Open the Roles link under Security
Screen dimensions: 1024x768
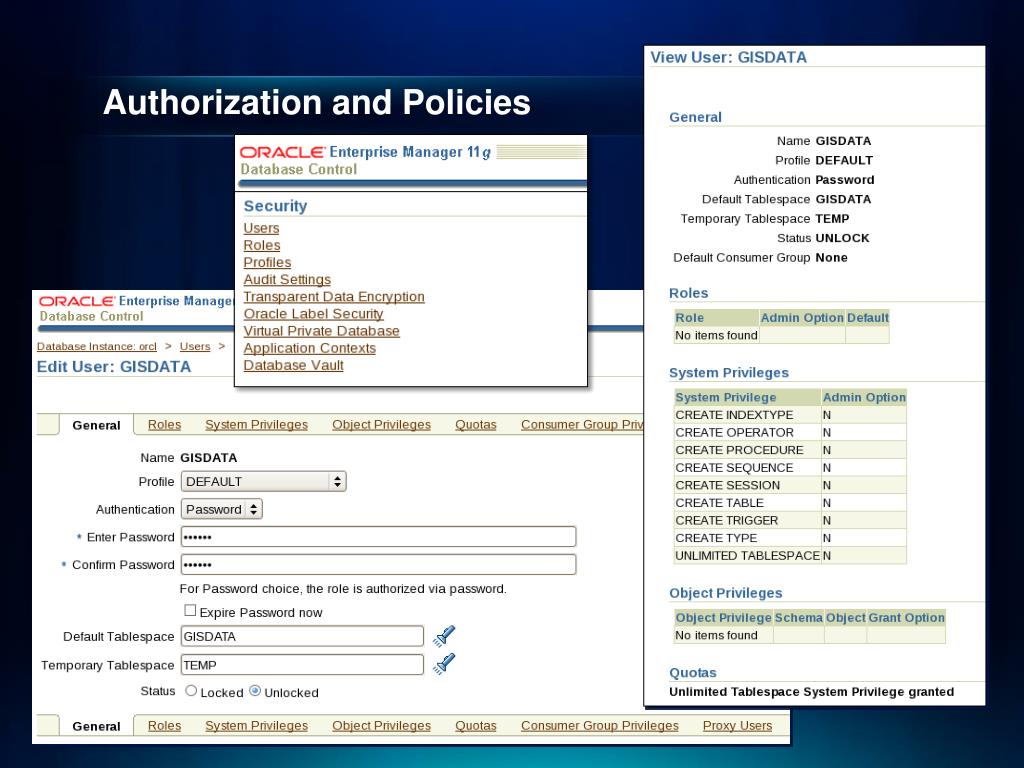coord(262,245)
